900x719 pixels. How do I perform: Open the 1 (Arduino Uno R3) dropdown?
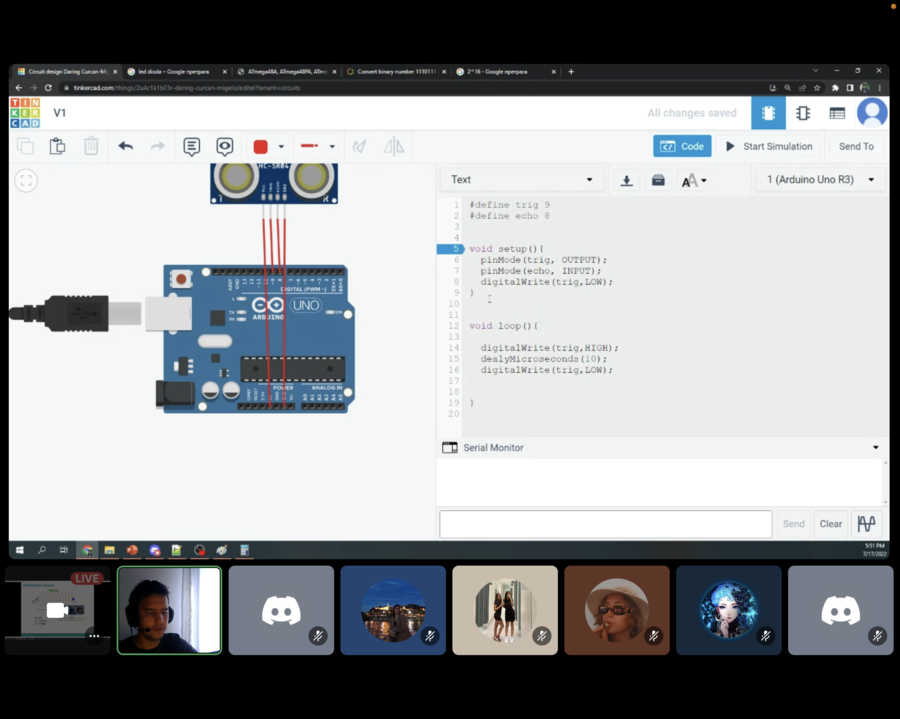[x=822, y=179]
